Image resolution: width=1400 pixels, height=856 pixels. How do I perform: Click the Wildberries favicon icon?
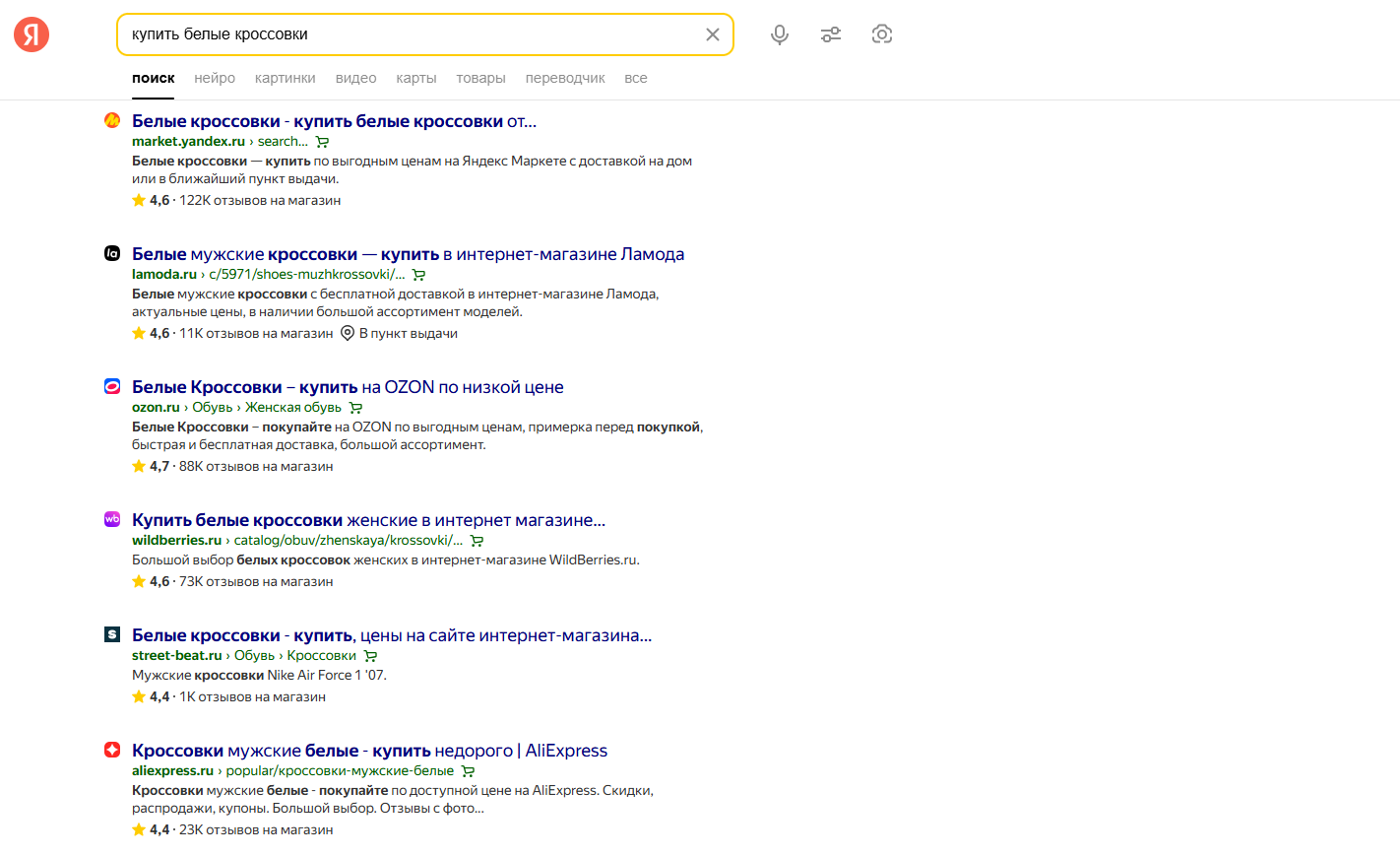112,519
